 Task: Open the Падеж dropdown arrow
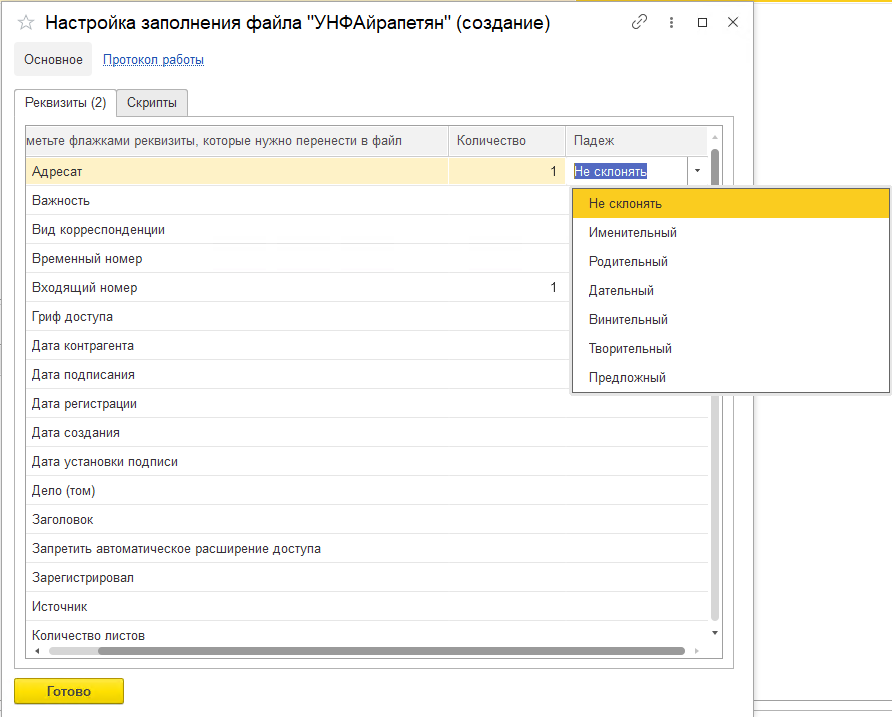point(696,171)
